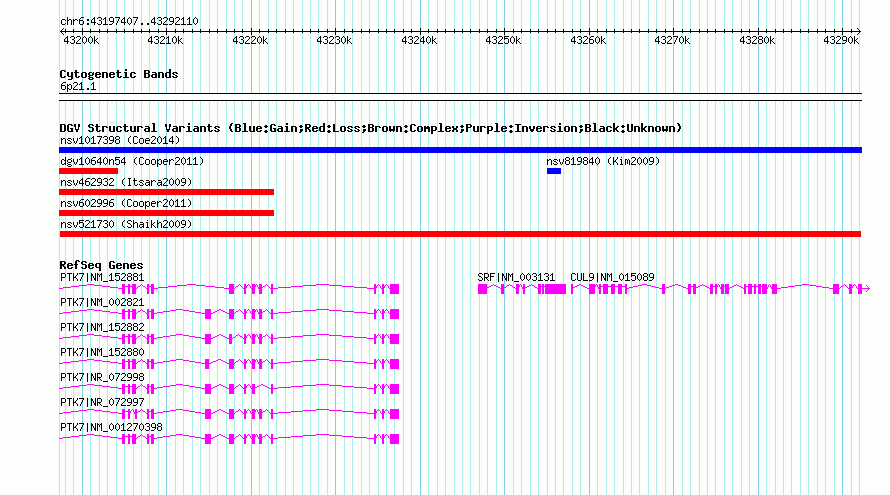890x495 pixels.
Task: Select the red nsv602996 loss bar
Action: 166,213
